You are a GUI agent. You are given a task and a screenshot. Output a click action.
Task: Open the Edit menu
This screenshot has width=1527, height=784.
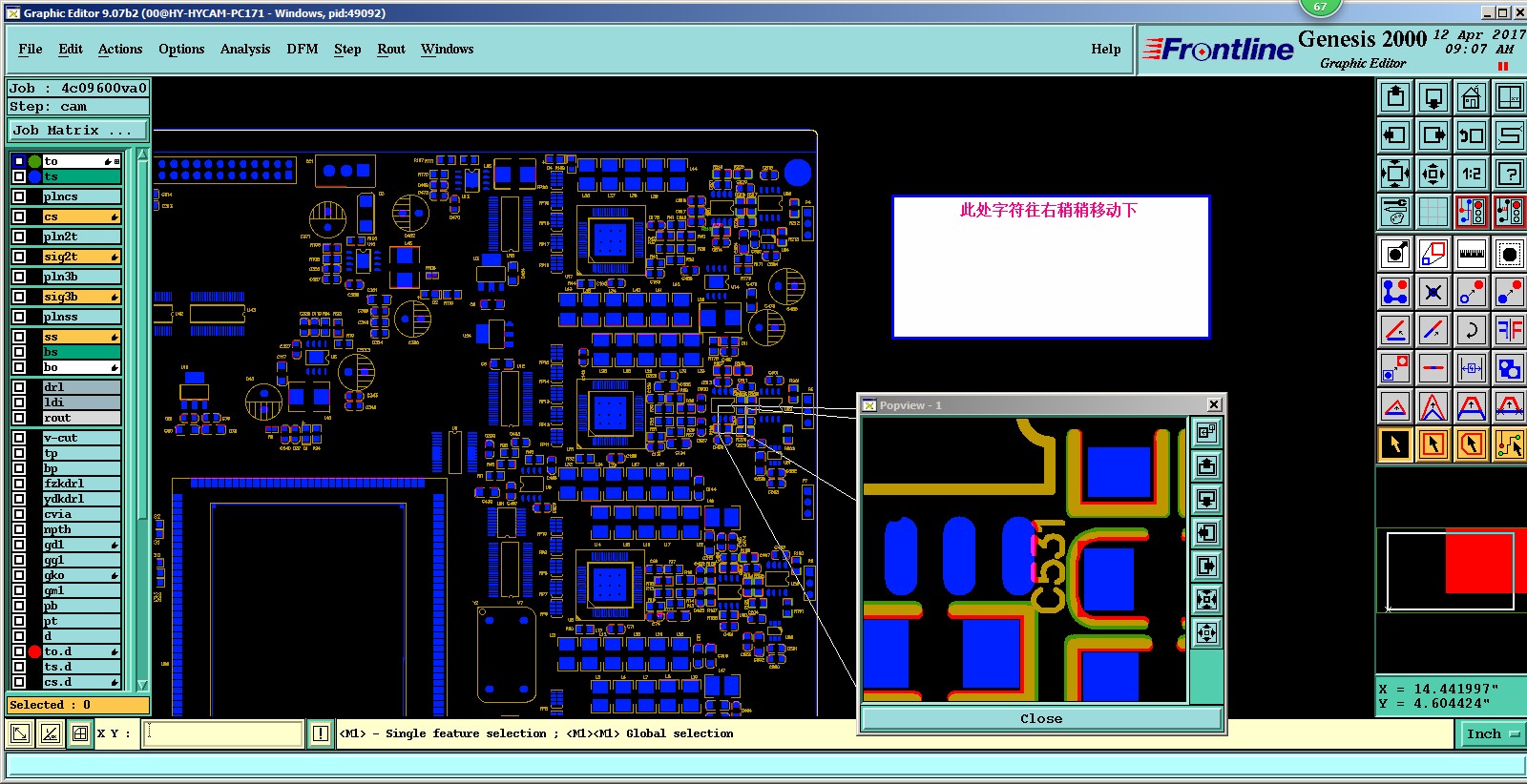71,50
